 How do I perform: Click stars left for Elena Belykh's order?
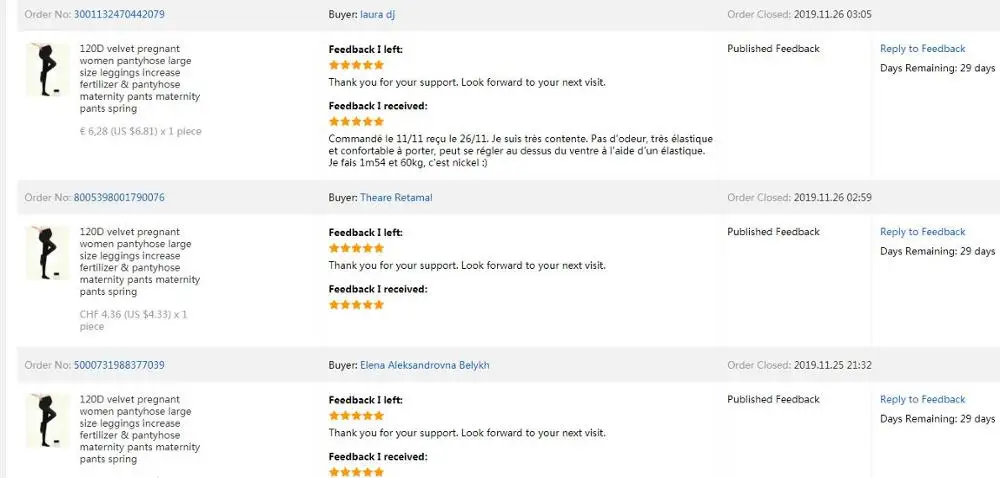[356, 416]
